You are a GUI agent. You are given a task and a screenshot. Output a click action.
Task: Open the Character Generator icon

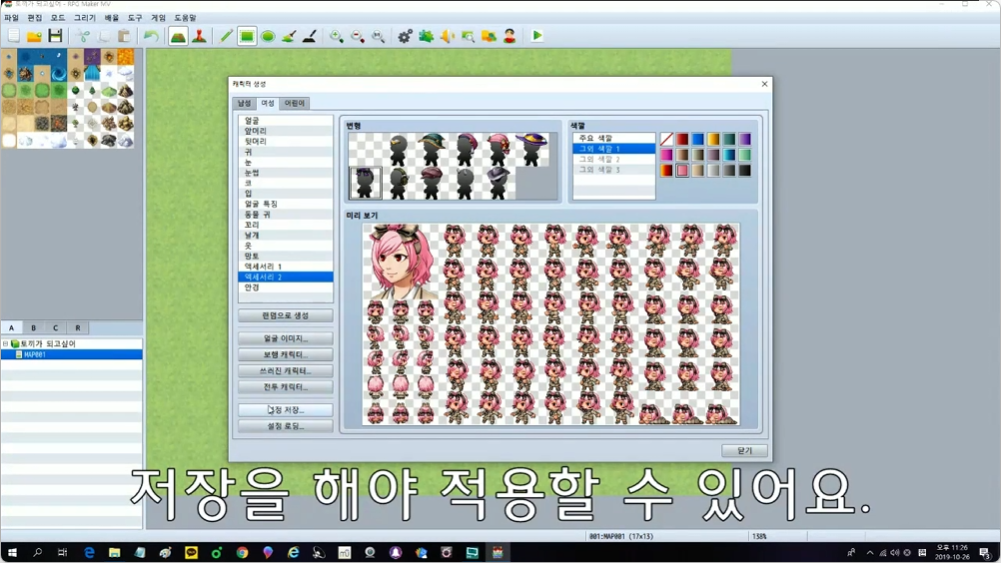[509, 36]
